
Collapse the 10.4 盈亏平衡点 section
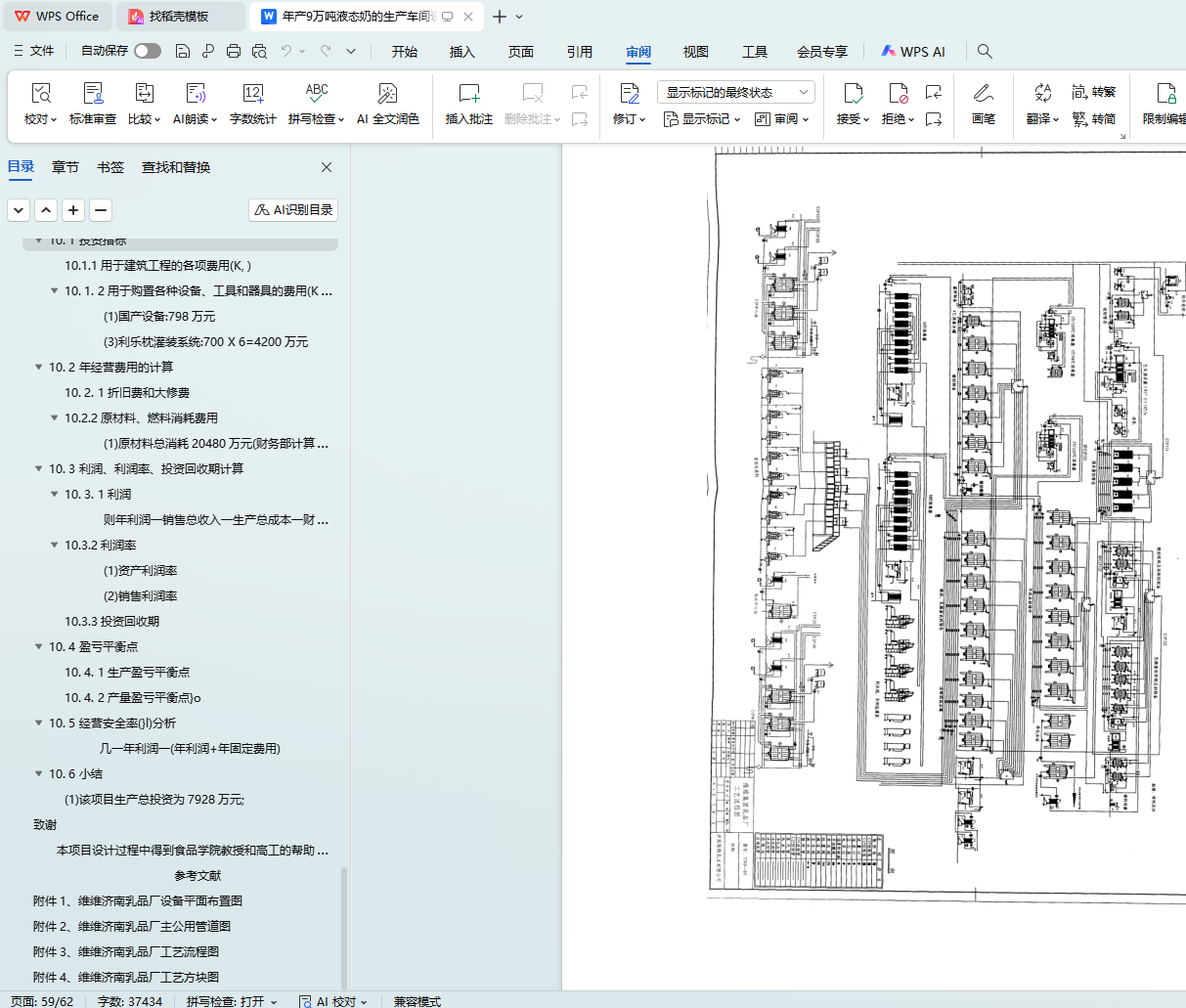point(39,647)
